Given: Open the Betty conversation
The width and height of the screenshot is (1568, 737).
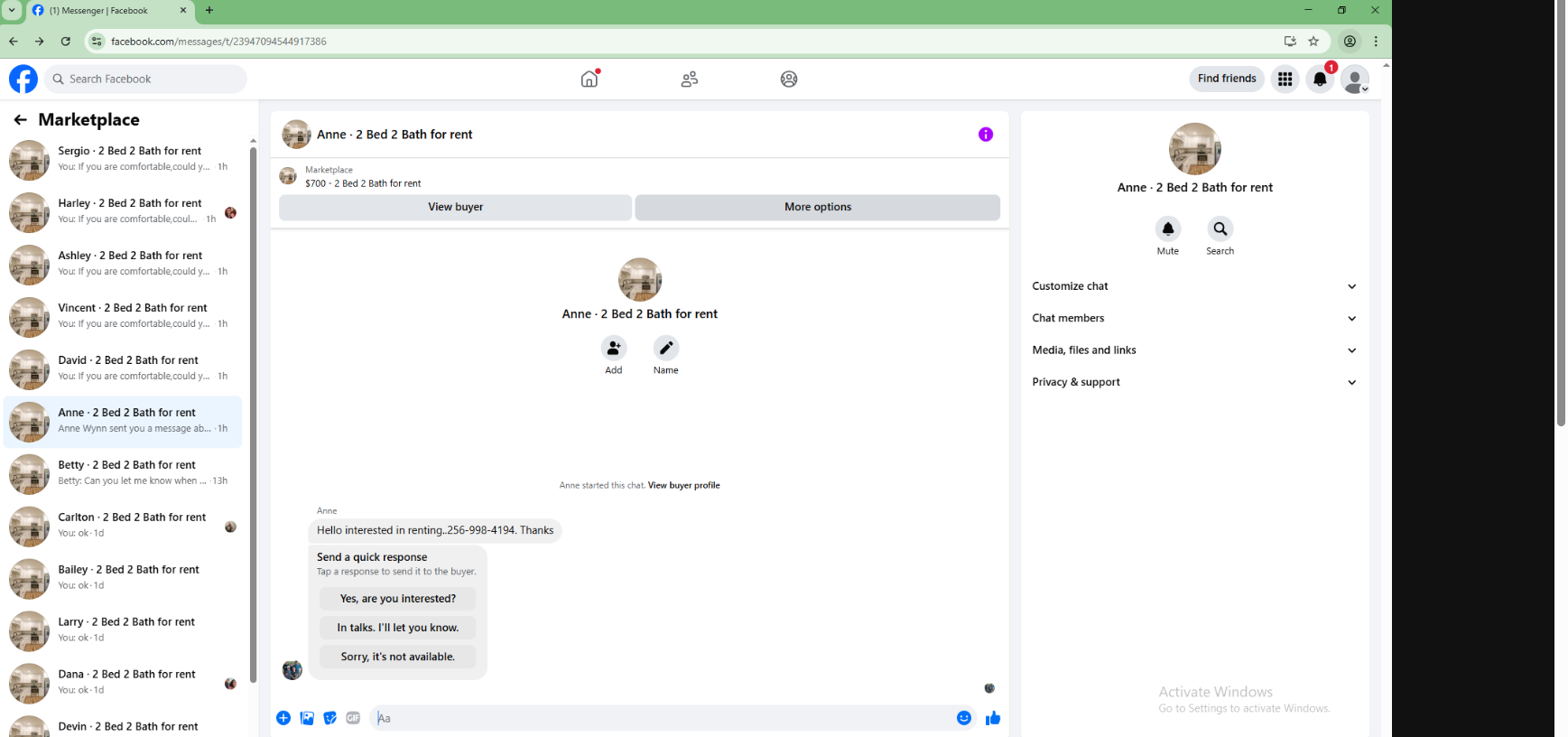Looking at the screenshot, I should coord(123,474).
